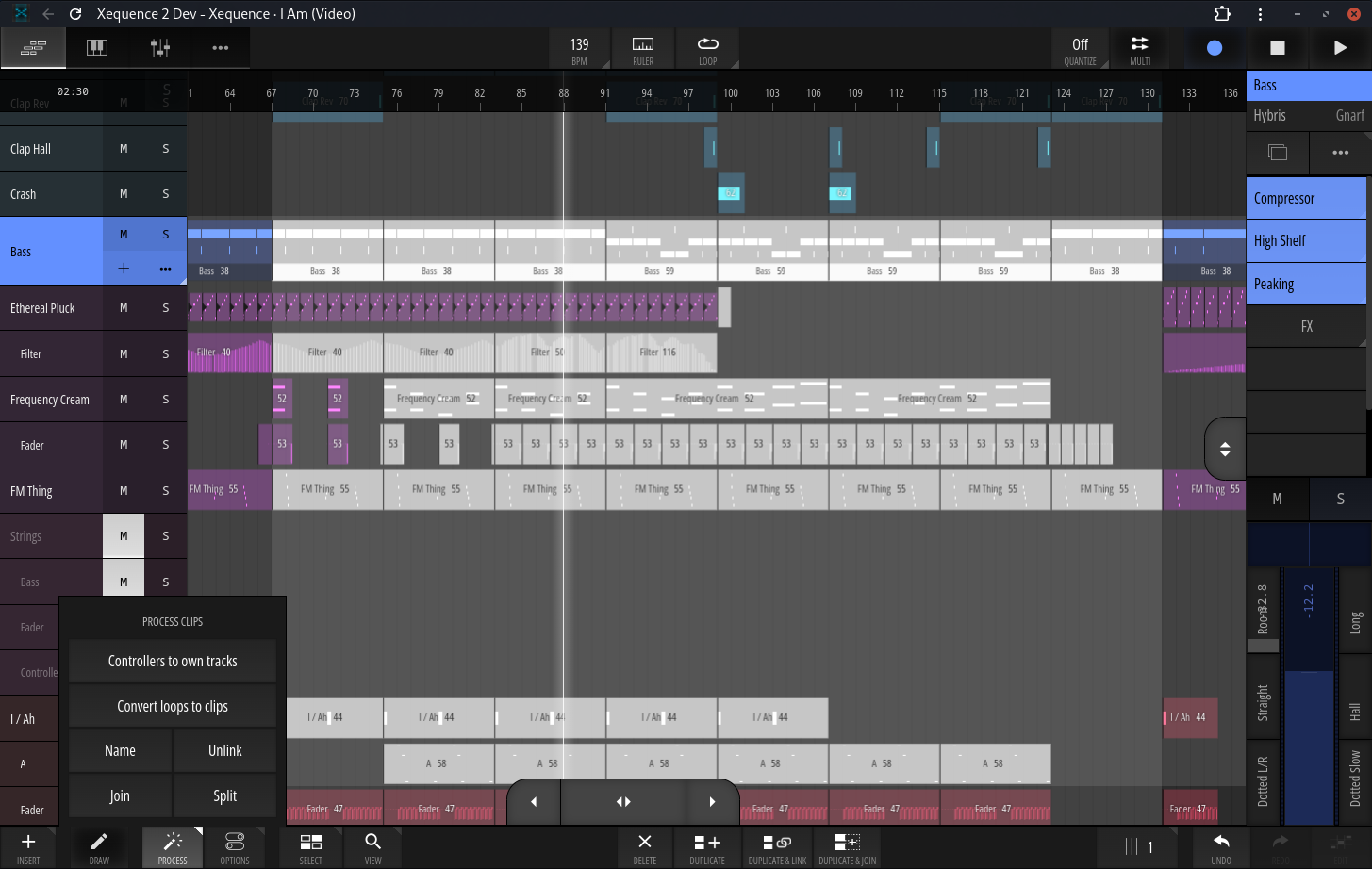Open the View magnifier tool
1372x869 pixels.
373,847
